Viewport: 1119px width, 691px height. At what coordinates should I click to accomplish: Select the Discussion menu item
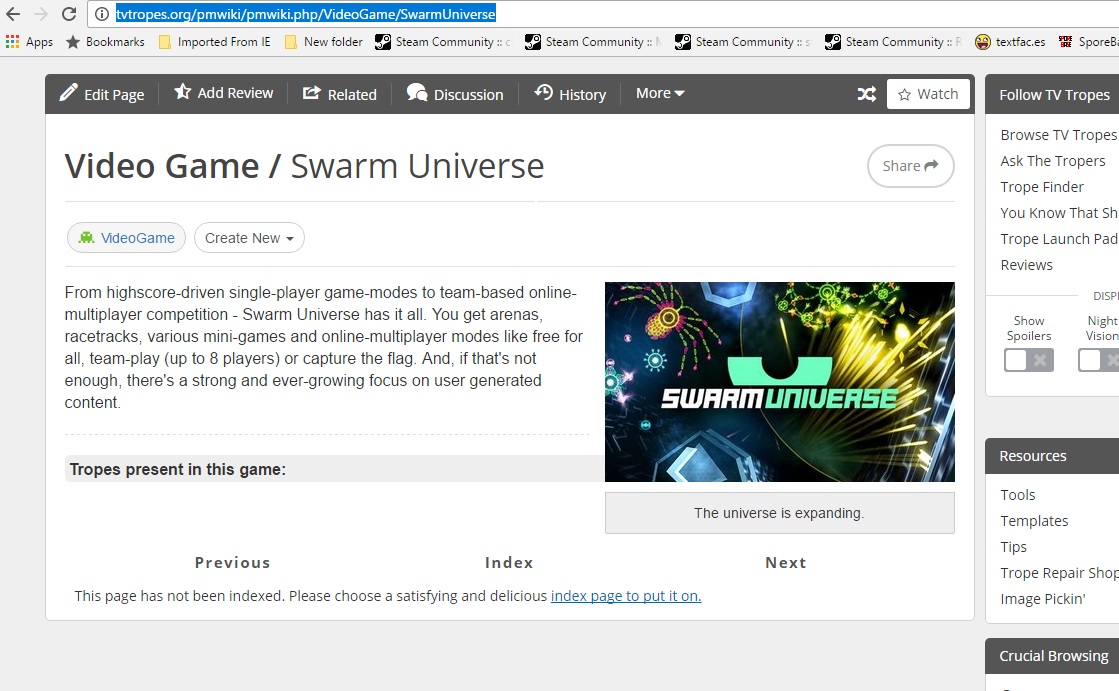tap(468, 94)
